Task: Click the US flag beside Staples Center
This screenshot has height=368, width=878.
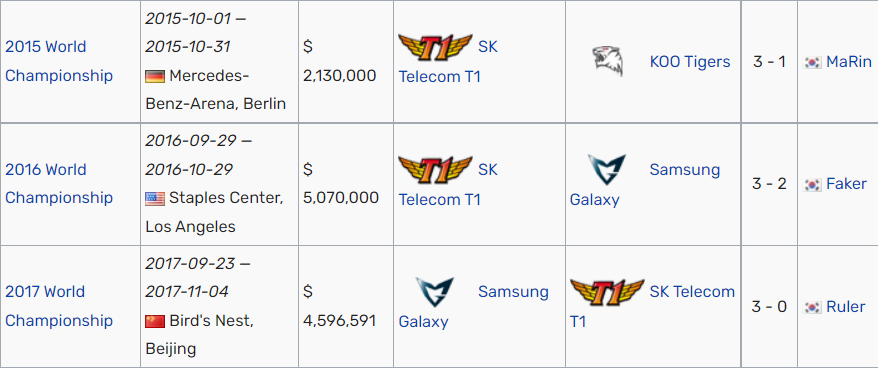Action: pyautogui.click(x=155, y=198)
